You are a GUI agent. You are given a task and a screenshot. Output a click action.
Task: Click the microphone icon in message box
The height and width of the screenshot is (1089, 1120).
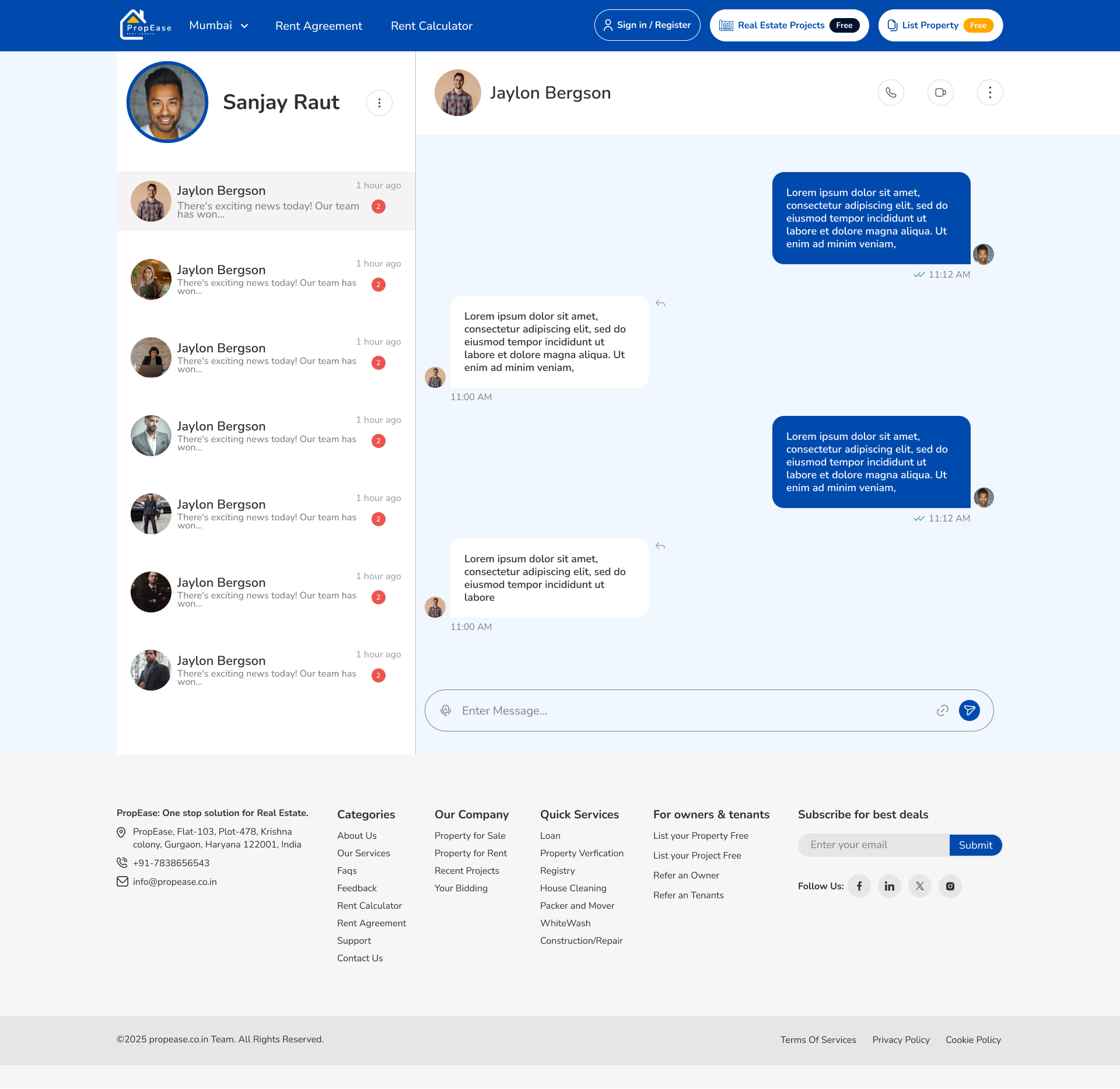pos(446,710)
